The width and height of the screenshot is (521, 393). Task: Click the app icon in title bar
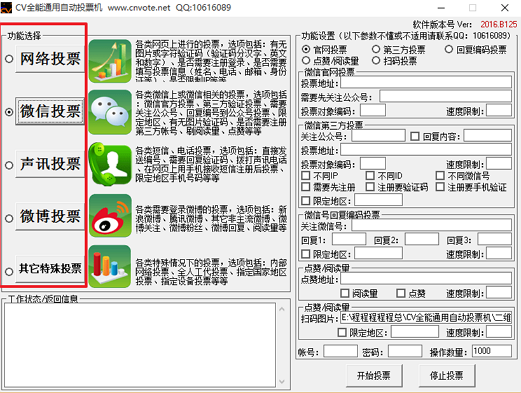[6, 8]
